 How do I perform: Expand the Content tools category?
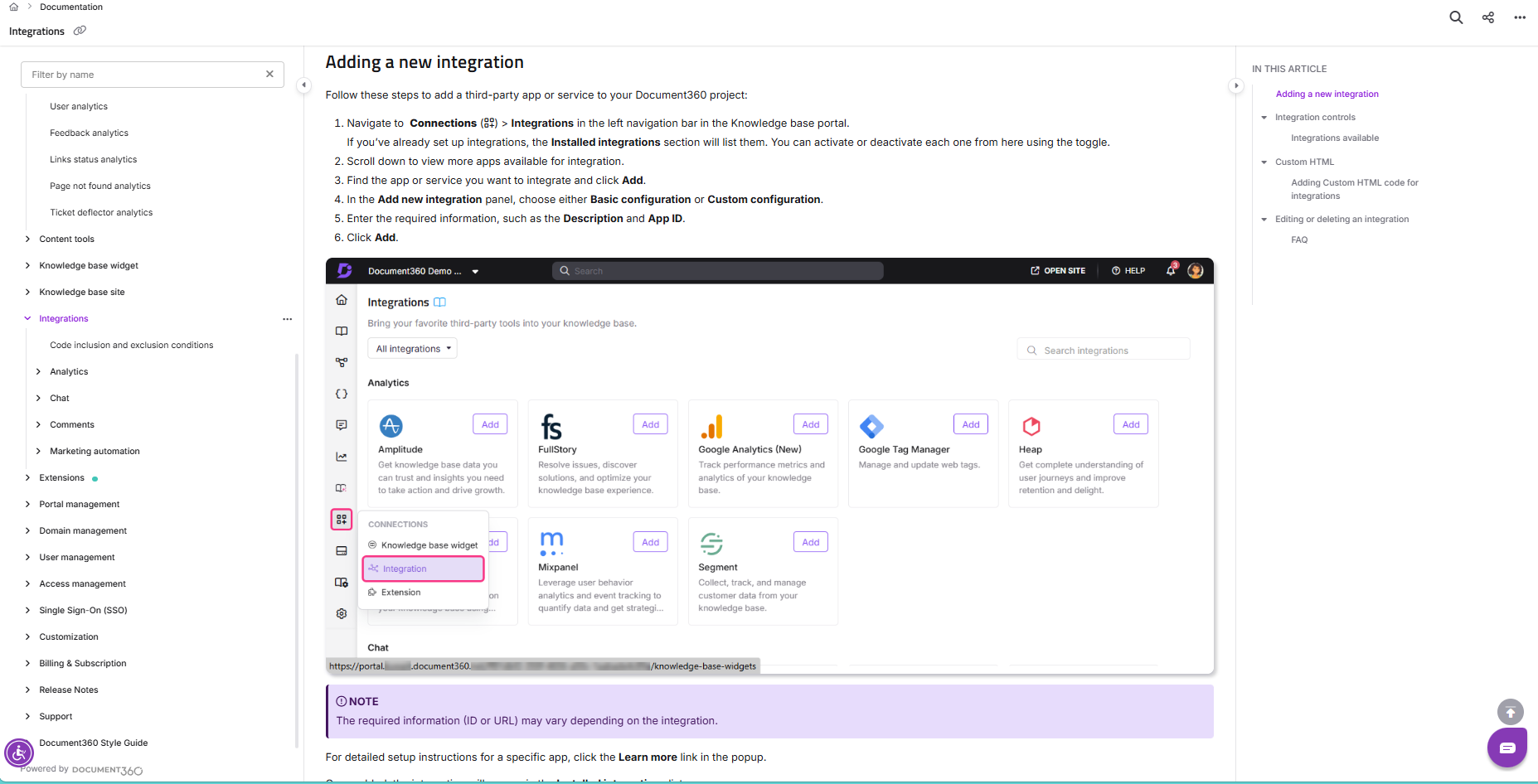pyautogui.click(x=28, y=239)
